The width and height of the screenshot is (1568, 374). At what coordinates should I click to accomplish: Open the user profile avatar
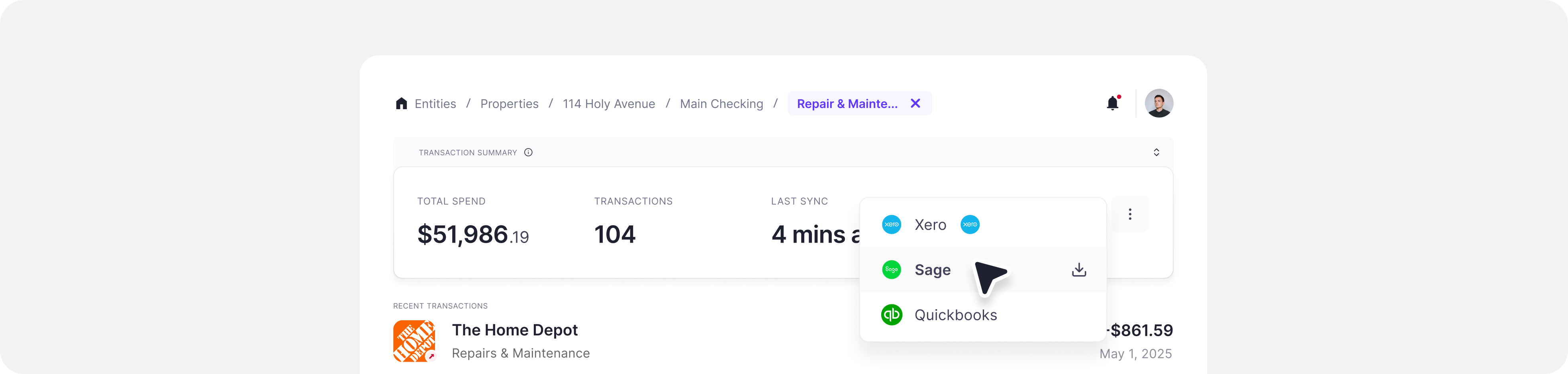click(1159, 104)
